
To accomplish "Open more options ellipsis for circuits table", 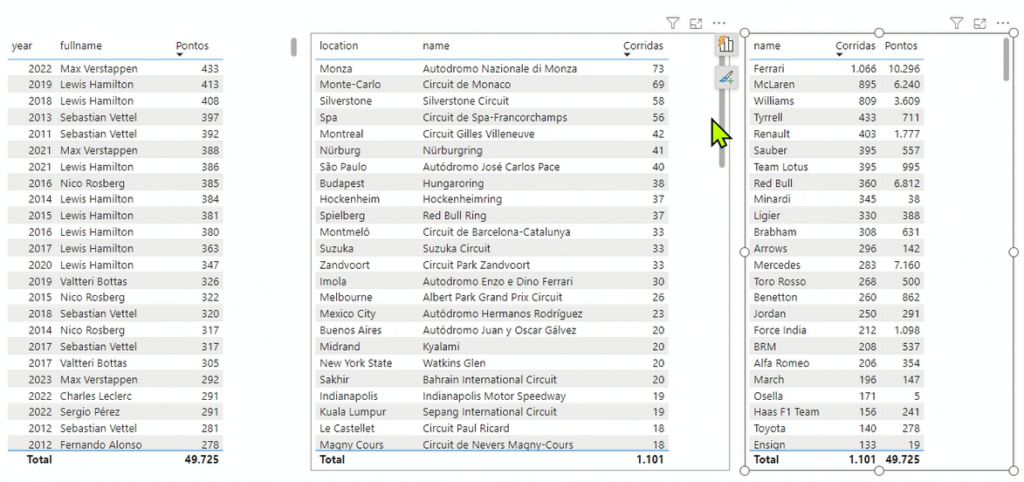I will click(719, 22).
